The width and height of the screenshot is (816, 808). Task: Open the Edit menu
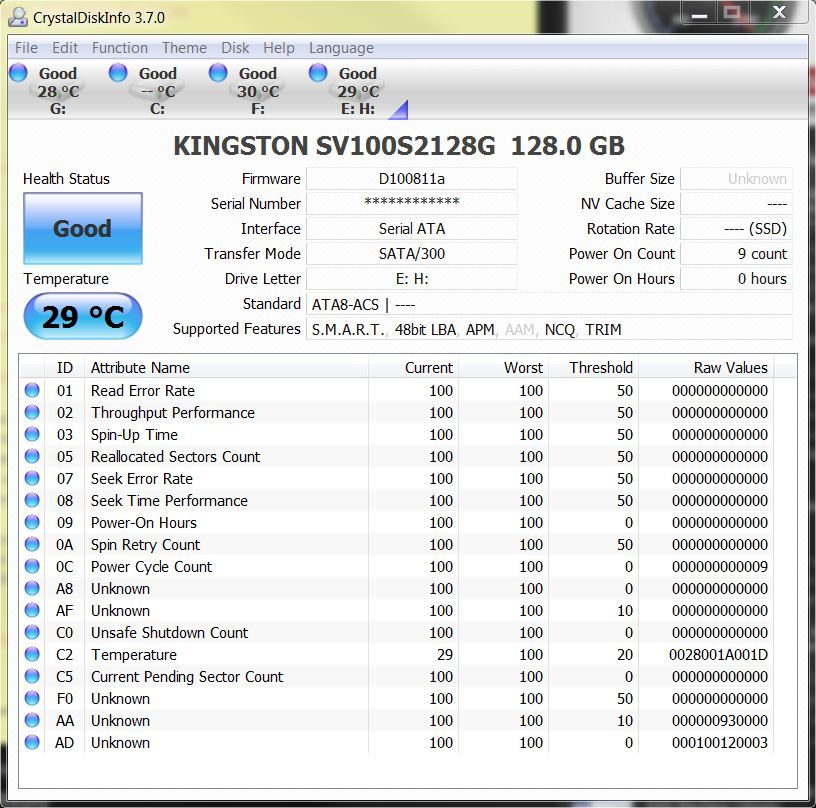tap(65, 48)
